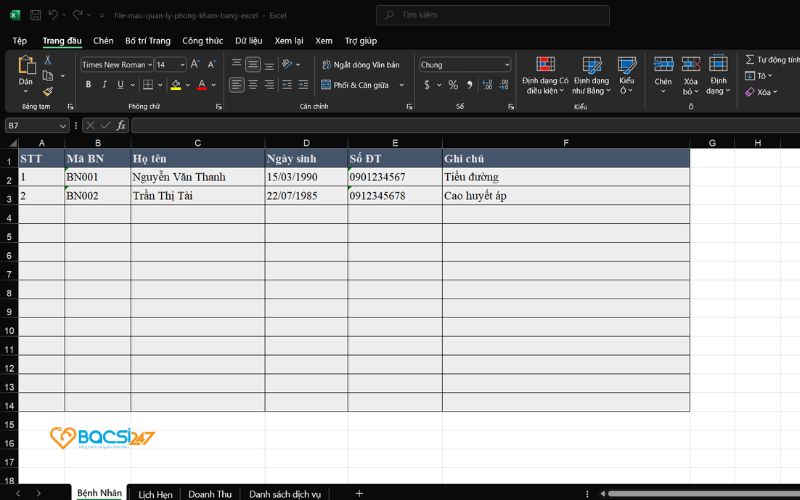800x500 pixels.
Task: Click the Name Box showing B7
Action: pos(36,126)
